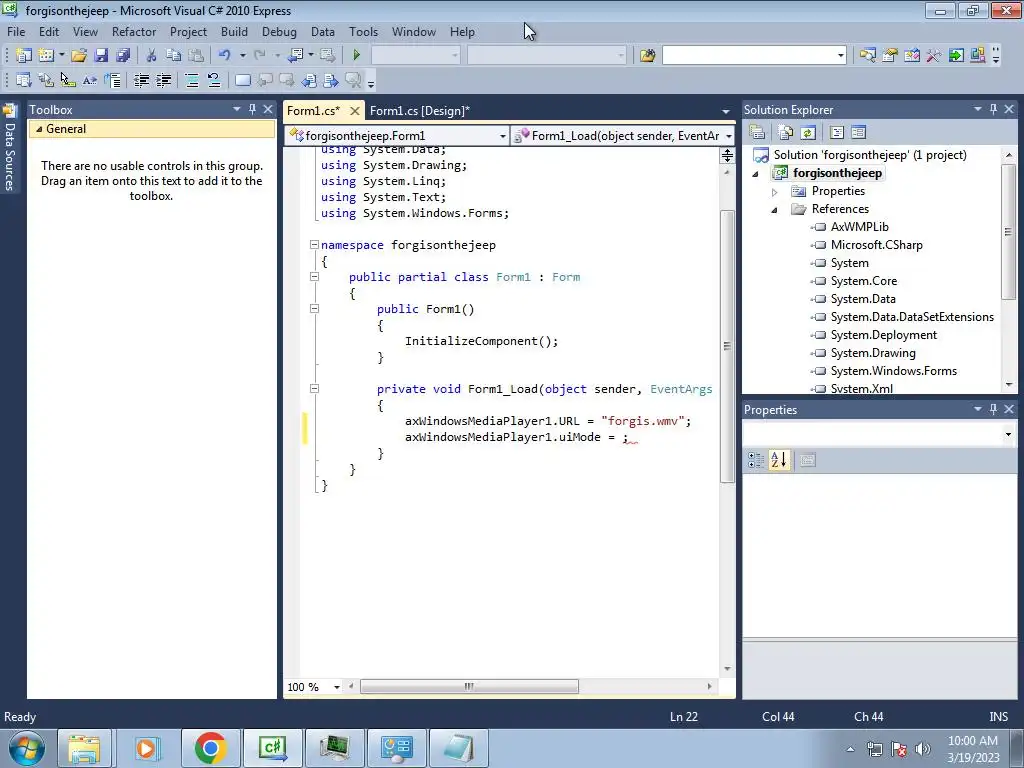Open the File menu
Image resolution: width=1024 pixels, height=768 pixels.
pos(16,32)
